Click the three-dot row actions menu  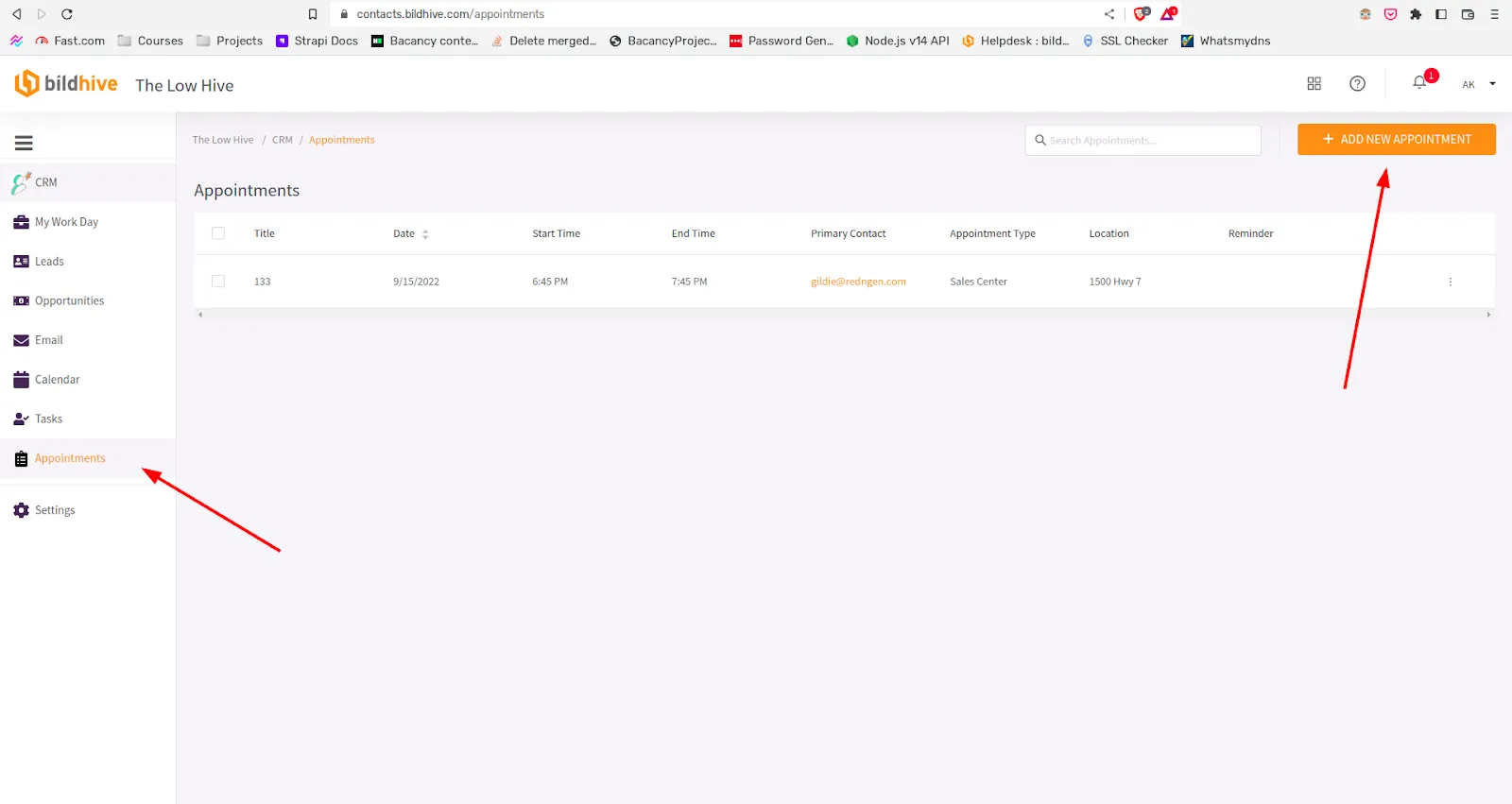[1450, 282]
